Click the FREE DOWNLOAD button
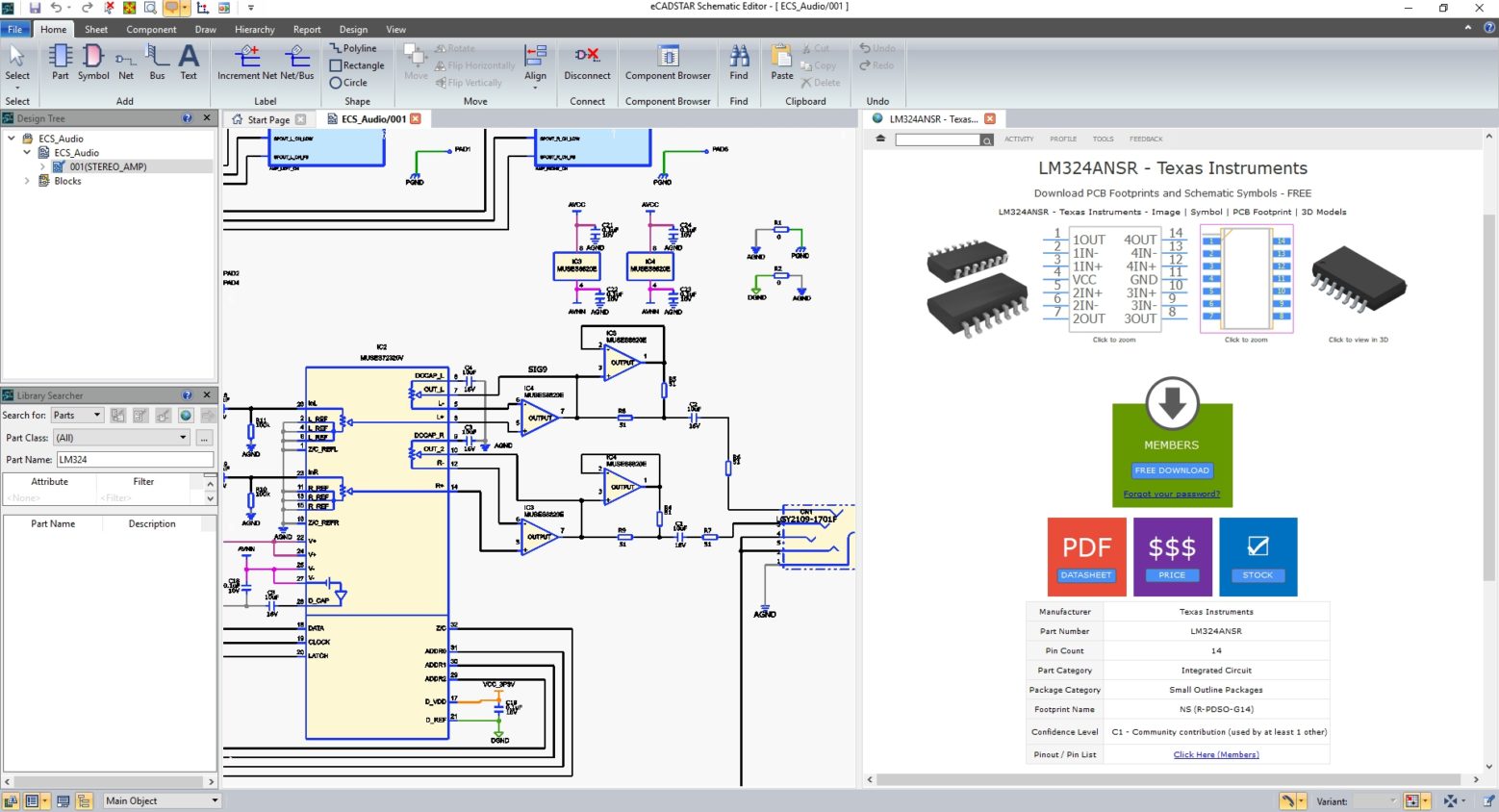This screenshot has height=812, width=1499. 1171,470
